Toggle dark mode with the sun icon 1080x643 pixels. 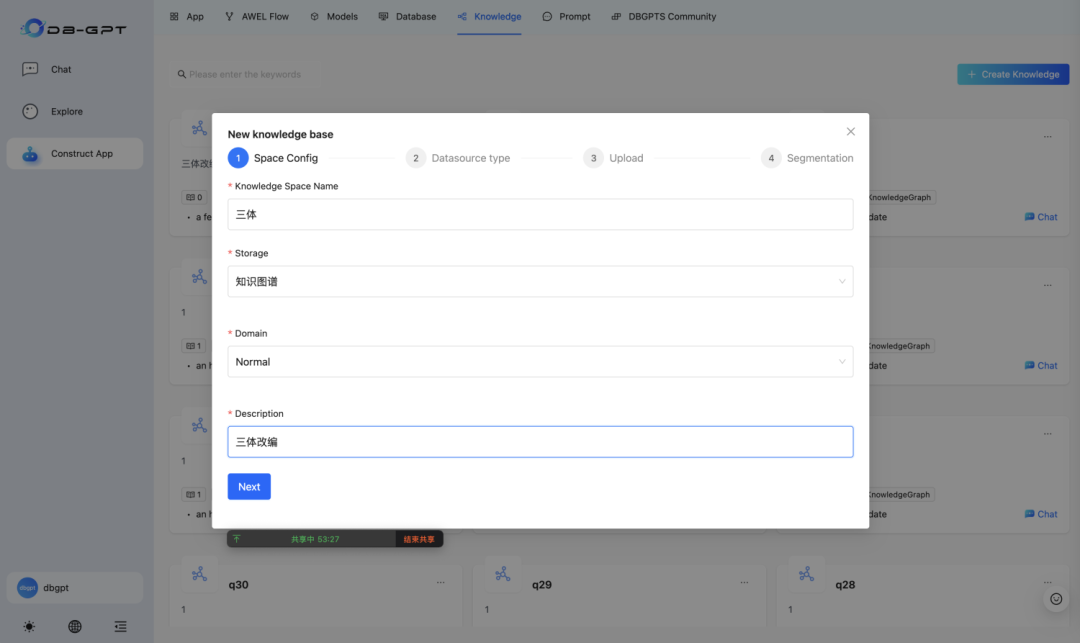(29, 626)
